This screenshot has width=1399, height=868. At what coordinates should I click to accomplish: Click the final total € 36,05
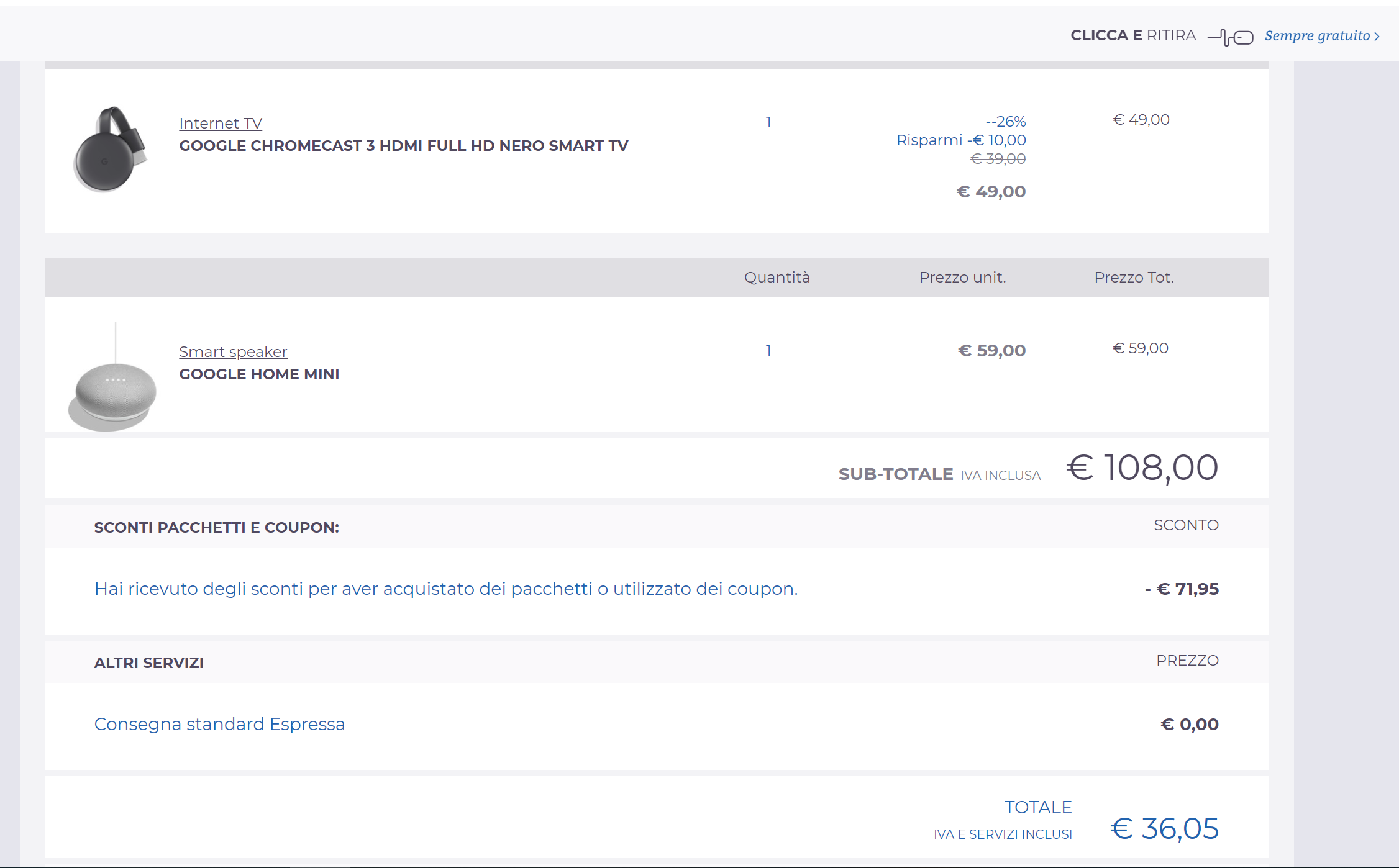coord(1165,829)
